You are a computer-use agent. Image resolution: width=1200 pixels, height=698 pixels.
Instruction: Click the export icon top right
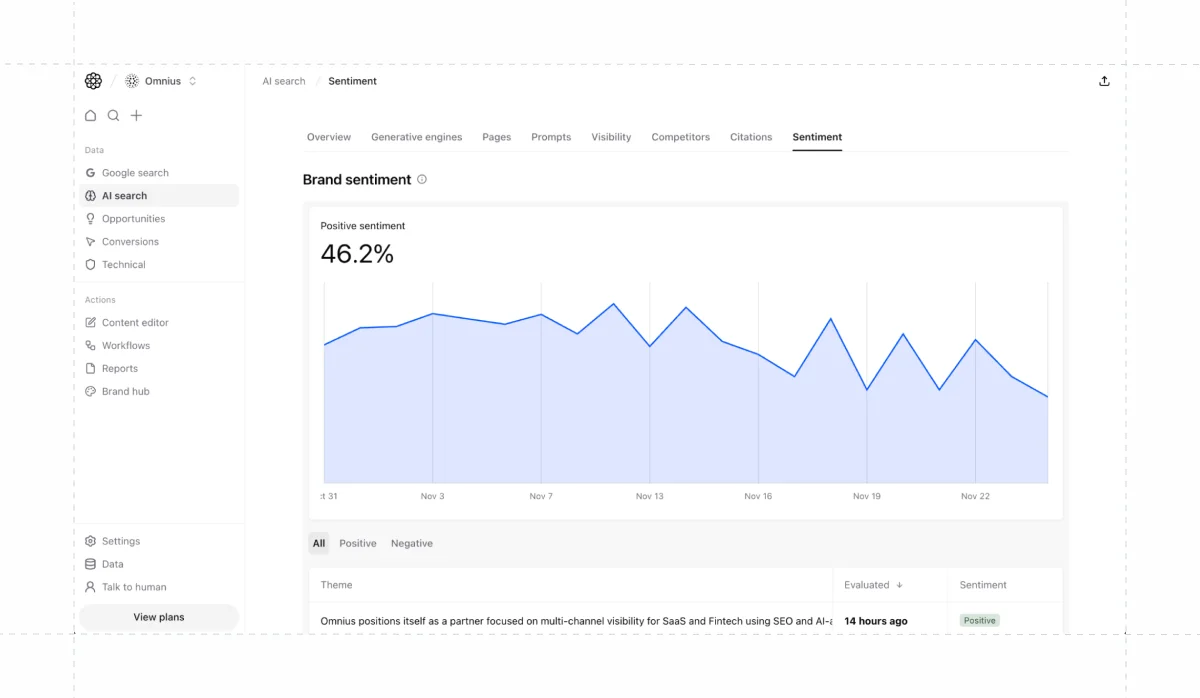[x=1104, y=80]
